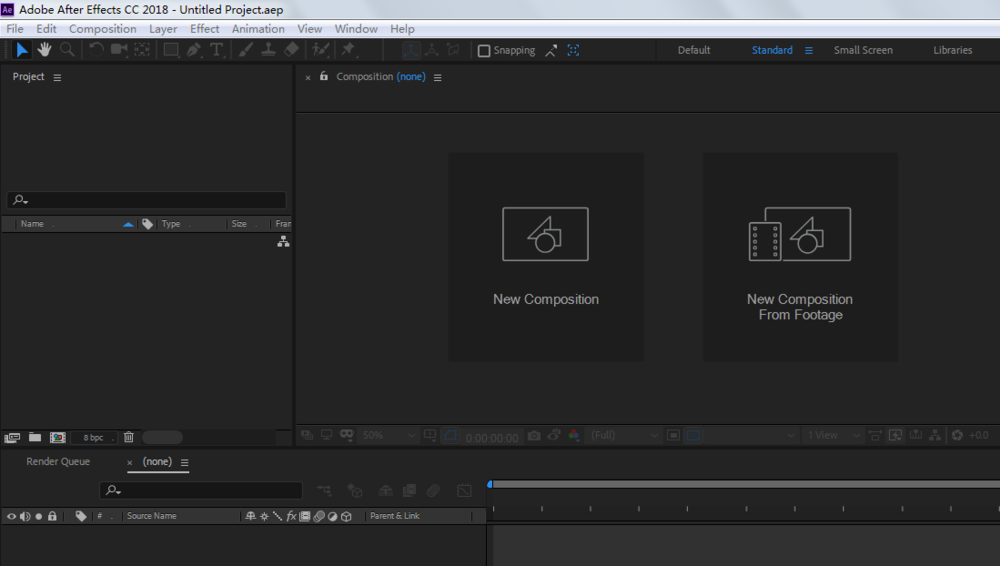Click the new composition icon in Project footer
The width and height of the screenshot is (1000, 566).
point(58,438)
